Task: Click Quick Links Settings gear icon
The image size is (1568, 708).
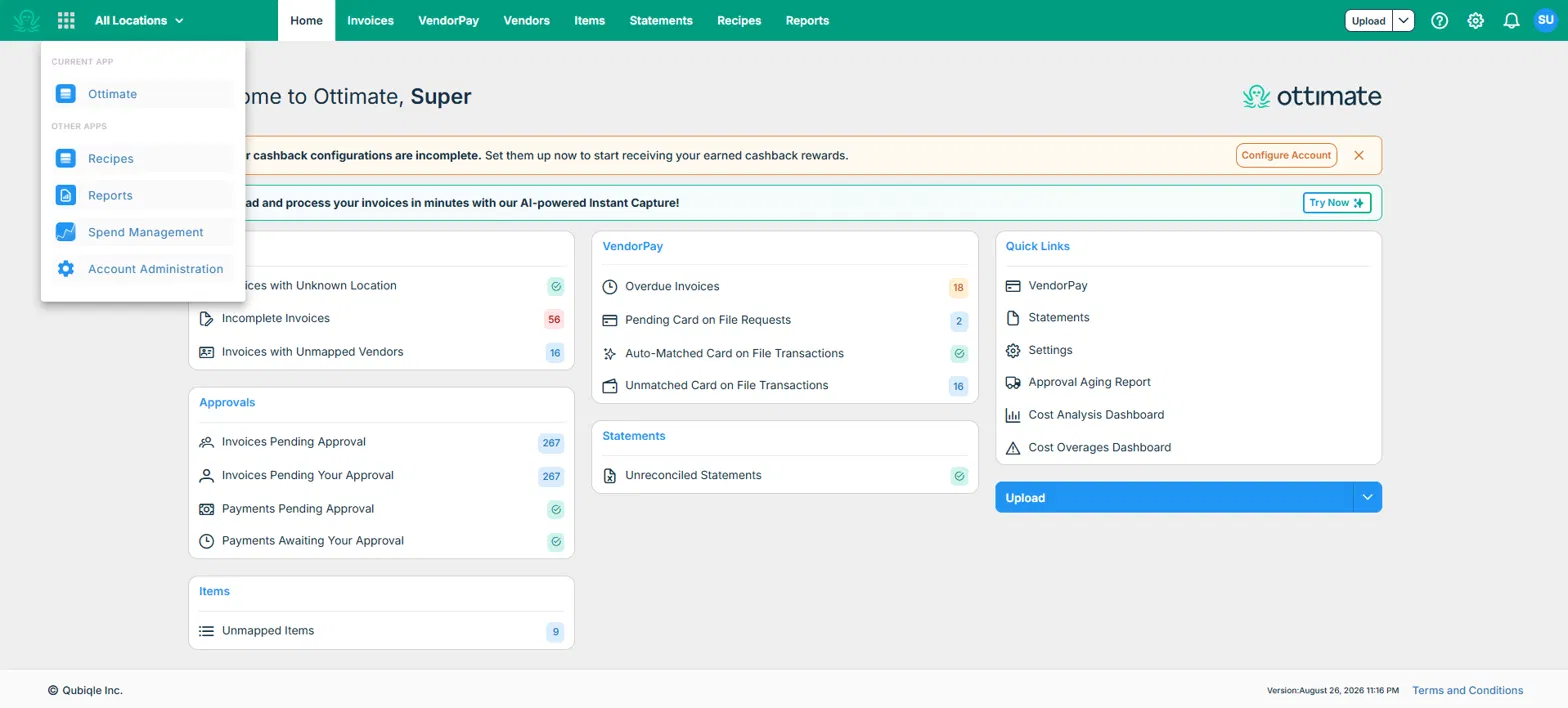Action: [x=1013, y=351]
